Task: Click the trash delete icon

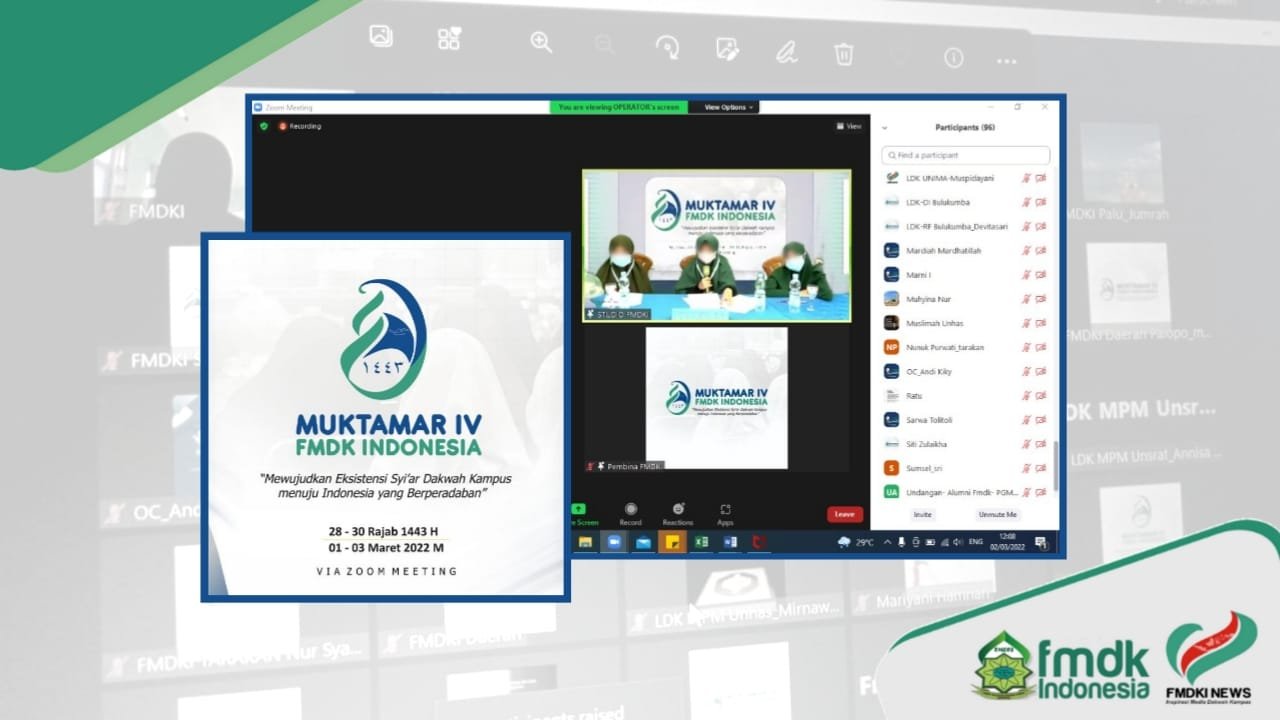Action: [x=844, y=54]
